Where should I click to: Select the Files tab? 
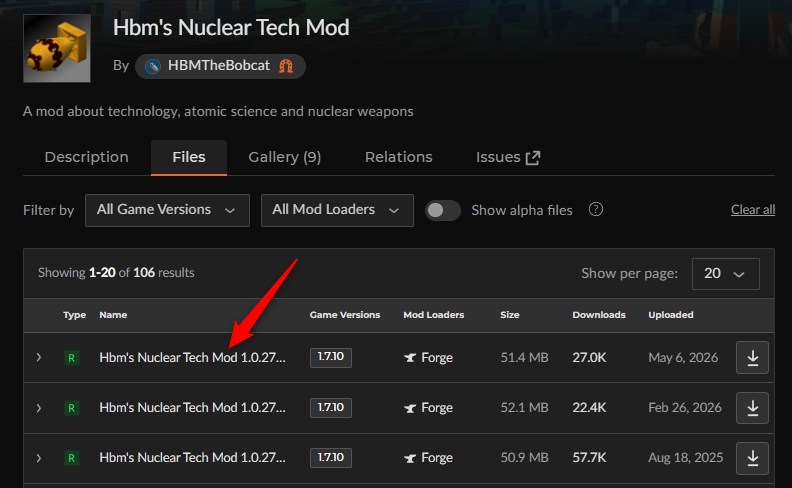(189, 157)
